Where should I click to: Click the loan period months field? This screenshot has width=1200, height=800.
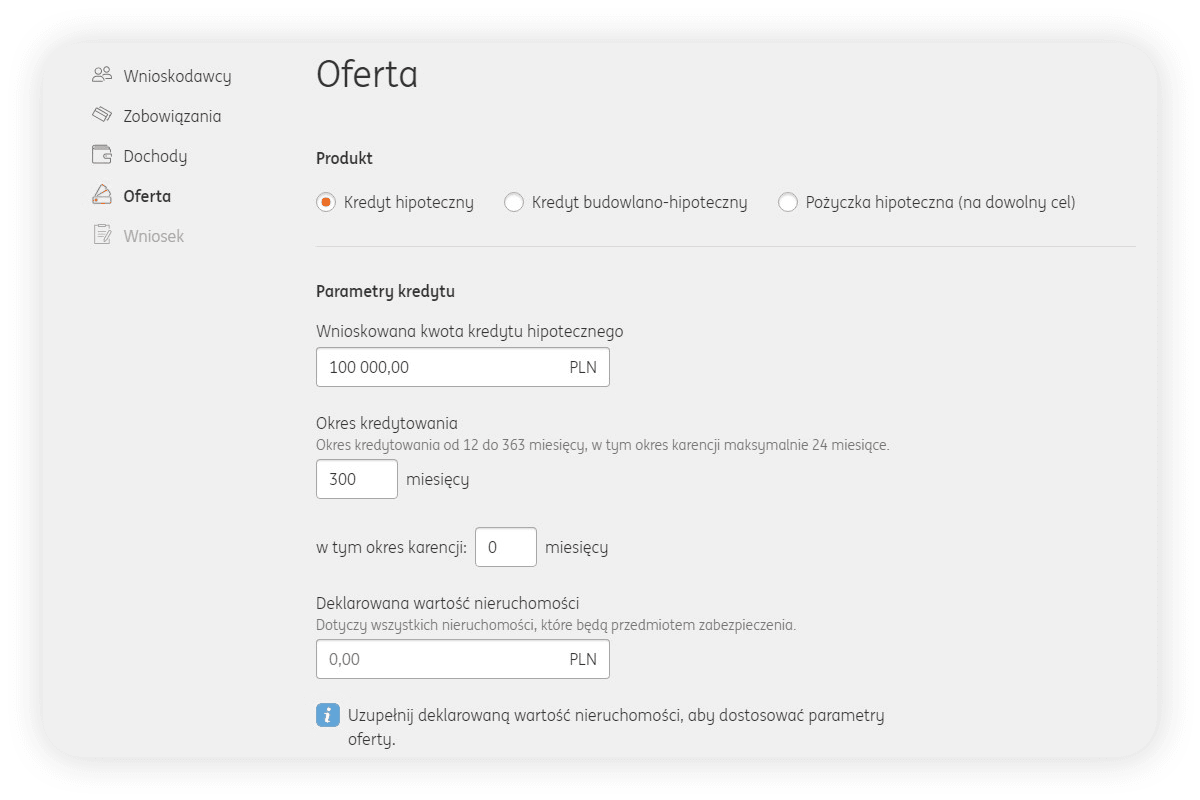click(356, 479)
